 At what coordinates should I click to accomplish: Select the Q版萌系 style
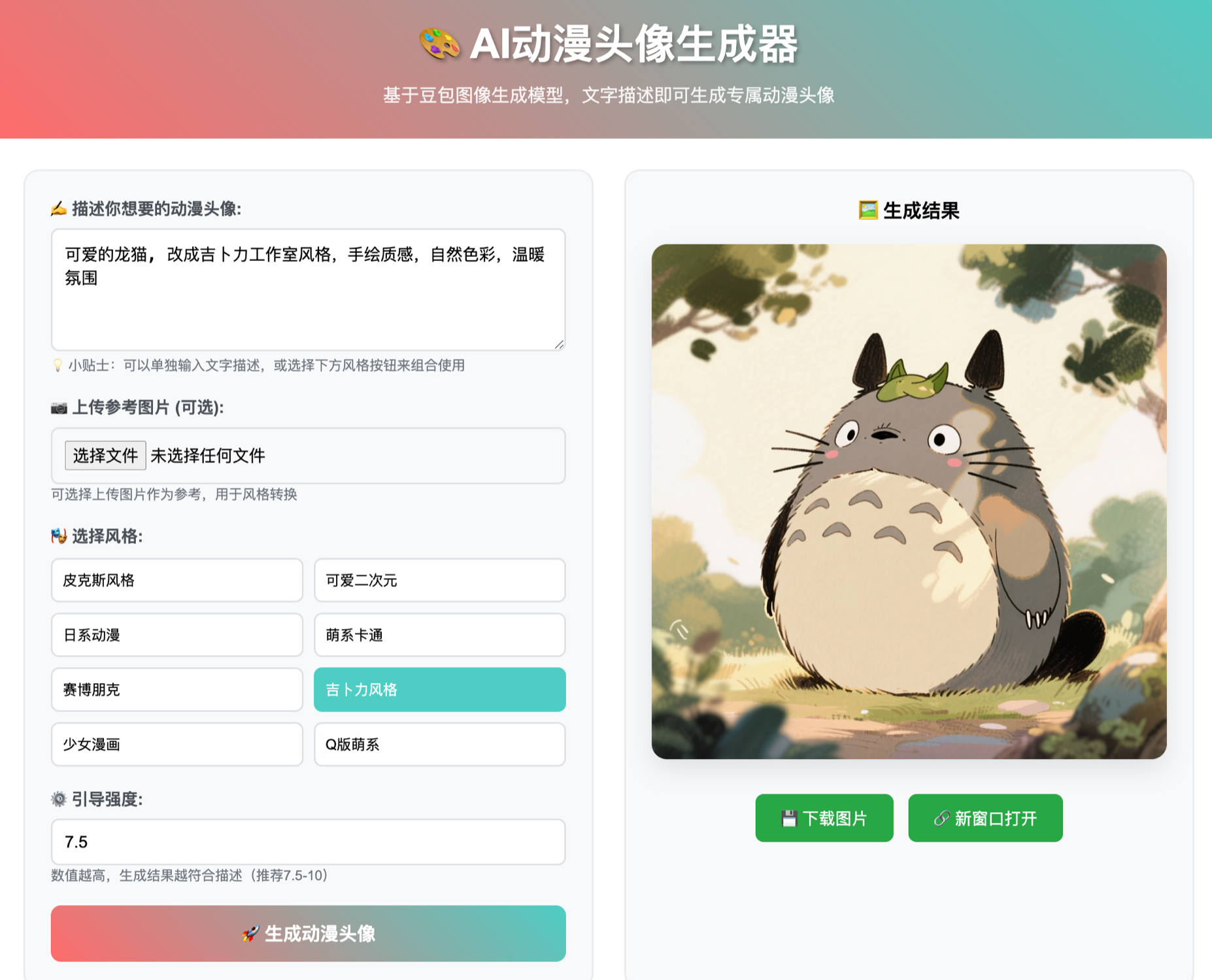[x=439, y=744]
